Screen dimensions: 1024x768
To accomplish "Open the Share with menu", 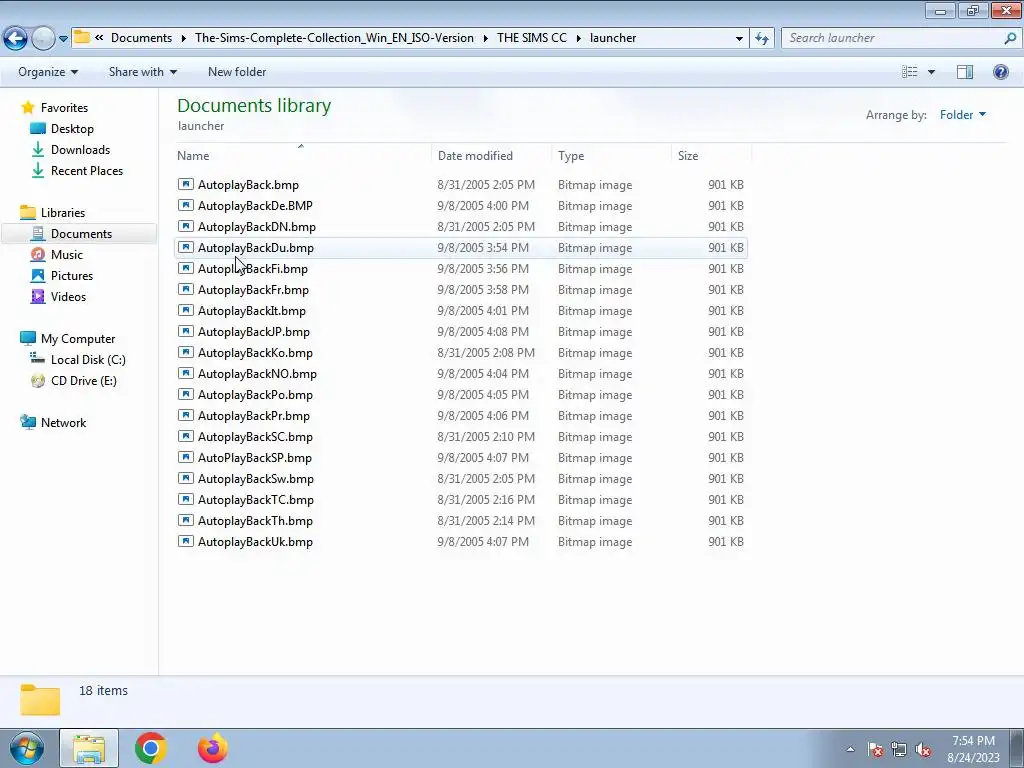I will coord(142,72).
